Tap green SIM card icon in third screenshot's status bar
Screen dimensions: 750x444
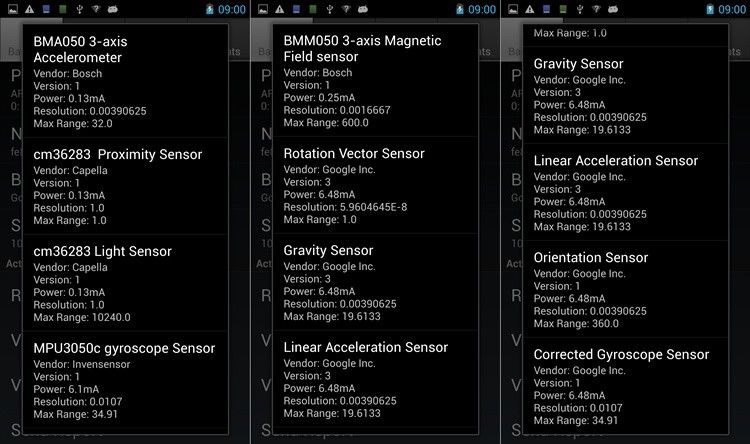tap(563, 9)
